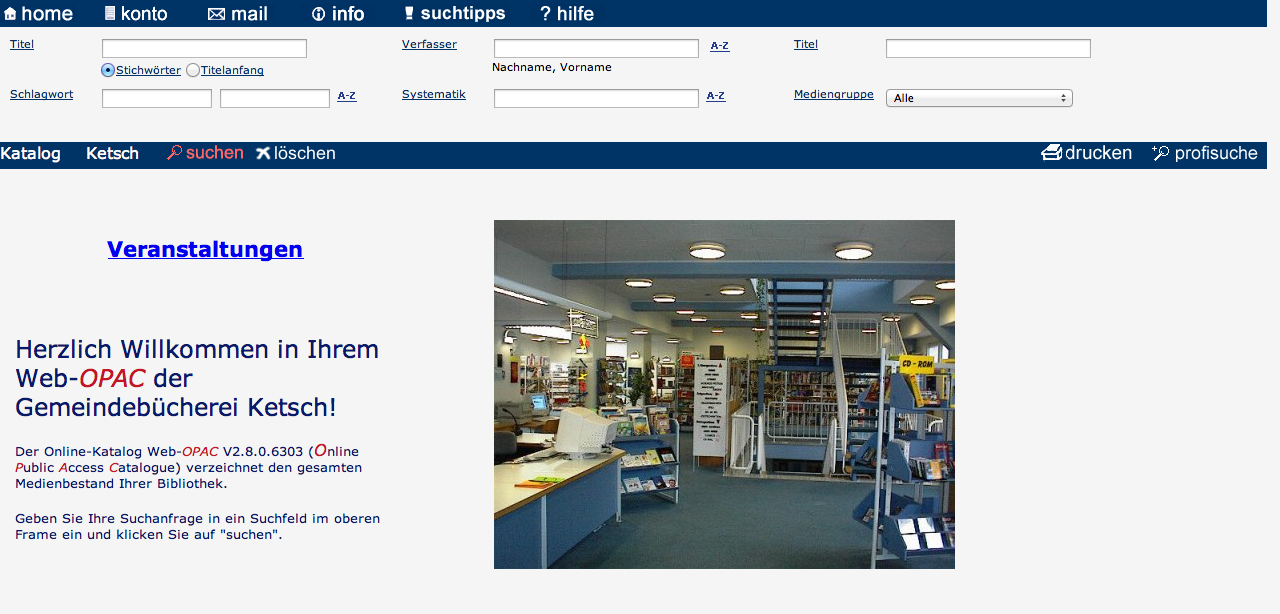Select the Stichwörter radio button

pos(108,70)
